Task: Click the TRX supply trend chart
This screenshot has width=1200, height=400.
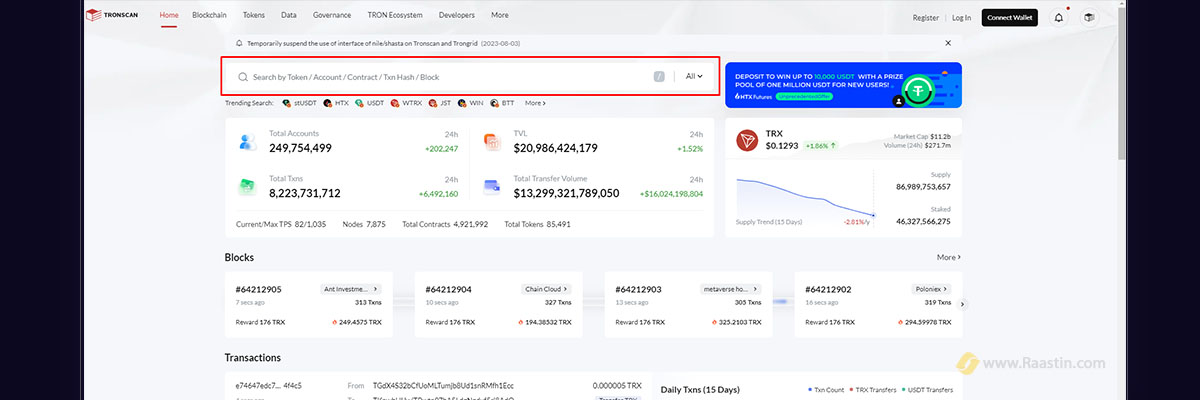Action: point(805,198)
